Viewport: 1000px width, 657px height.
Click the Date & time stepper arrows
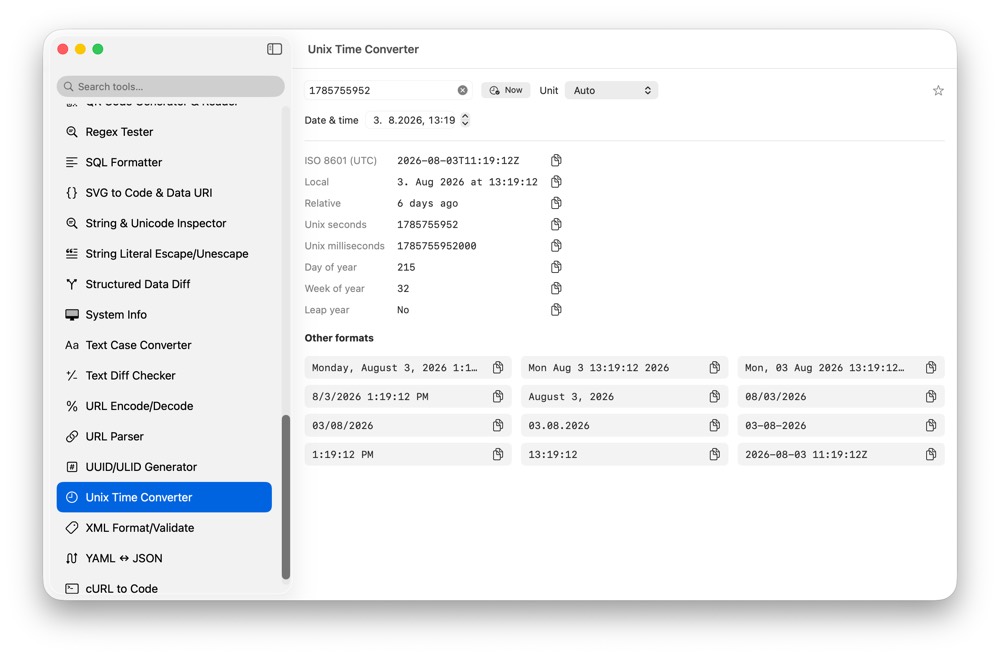pos(465,120)
